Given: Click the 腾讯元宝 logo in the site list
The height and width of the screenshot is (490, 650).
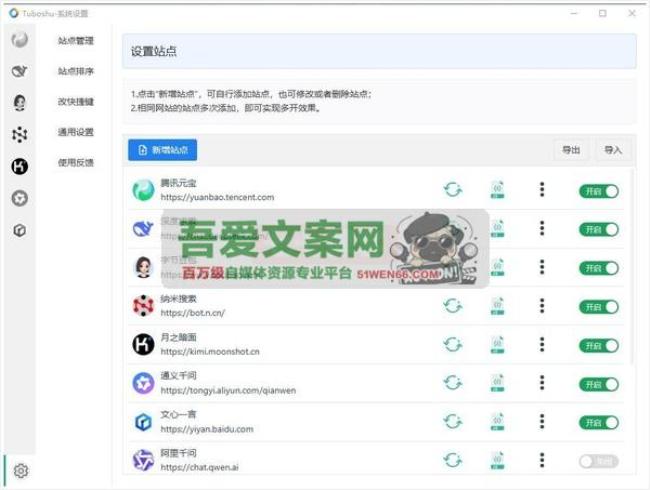Looking at the screenshot, I should pos(143,190).
